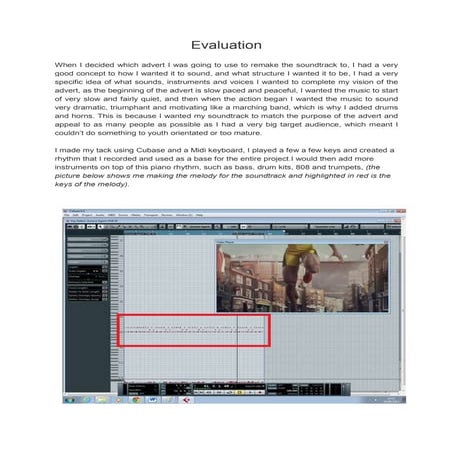Toggle the yellow Cycle button on transport panel

coord(240,392)
